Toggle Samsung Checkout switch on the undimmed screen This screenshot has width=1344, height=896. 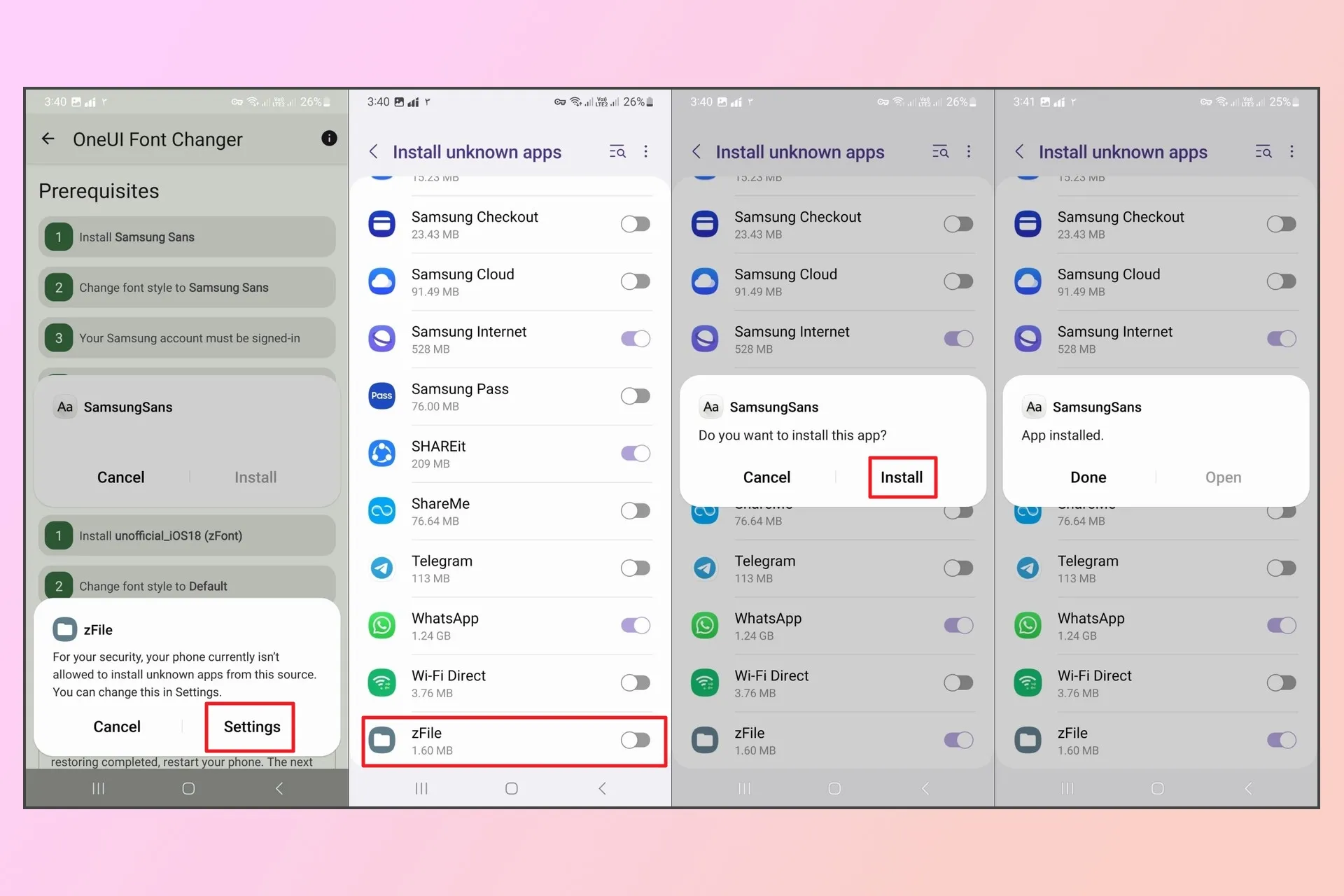click(636, 224)
